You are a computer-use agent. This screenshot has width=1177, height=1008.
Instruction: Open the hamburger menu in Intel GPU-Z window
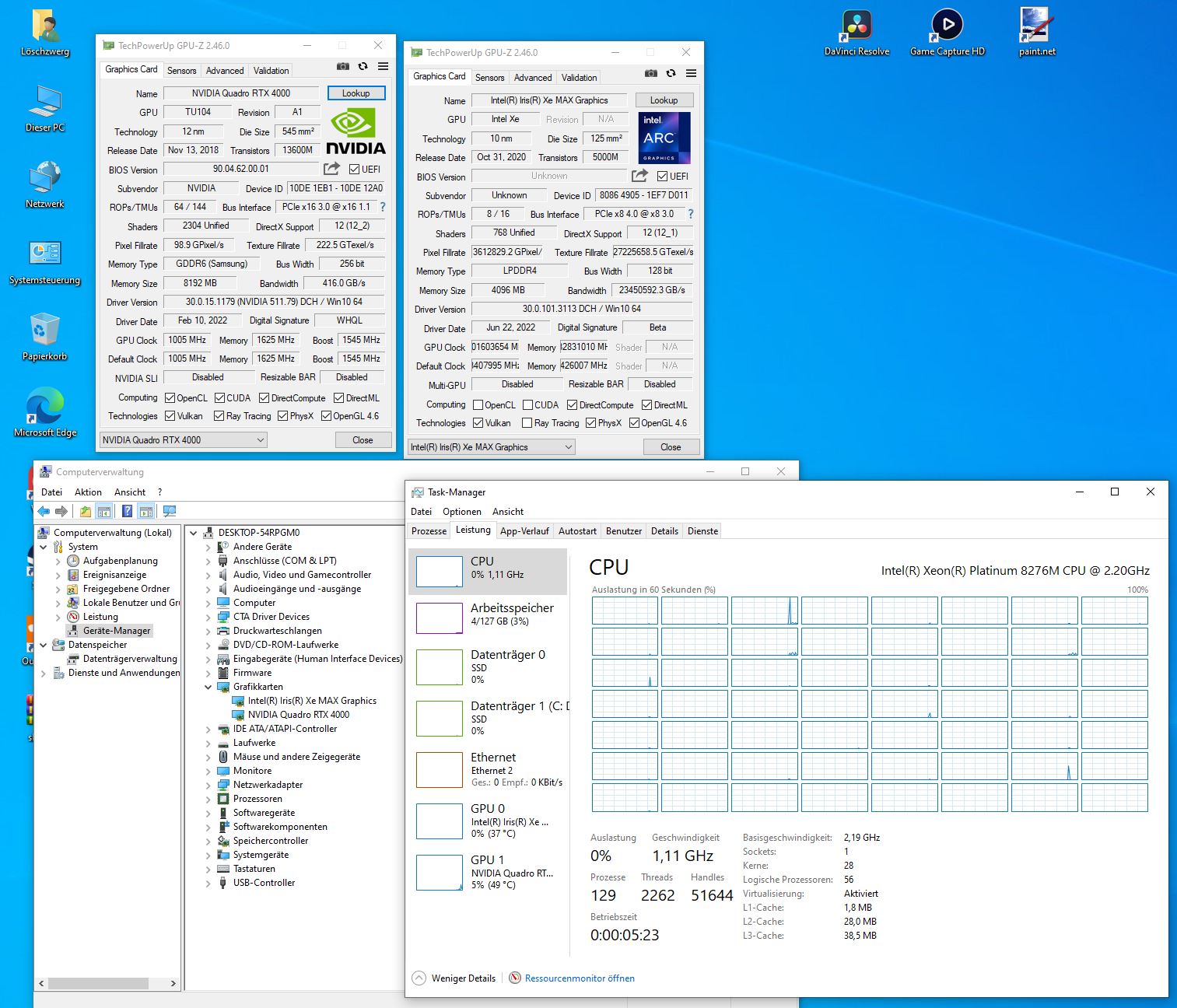(x=691, y=74)
